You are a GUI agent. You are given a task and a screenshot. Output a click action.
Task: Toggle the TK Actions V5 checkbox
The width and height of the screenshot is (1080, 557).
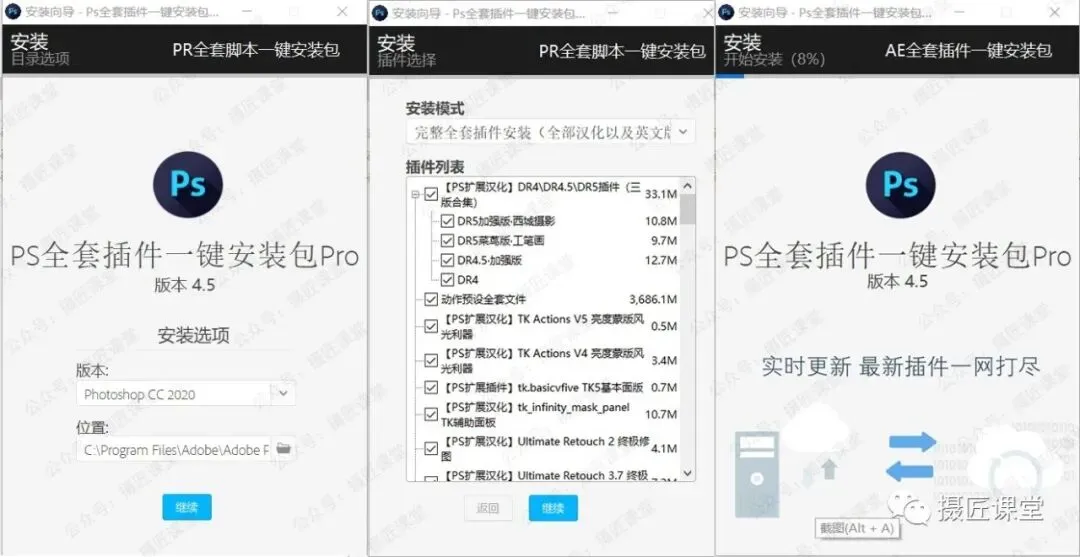431,326
